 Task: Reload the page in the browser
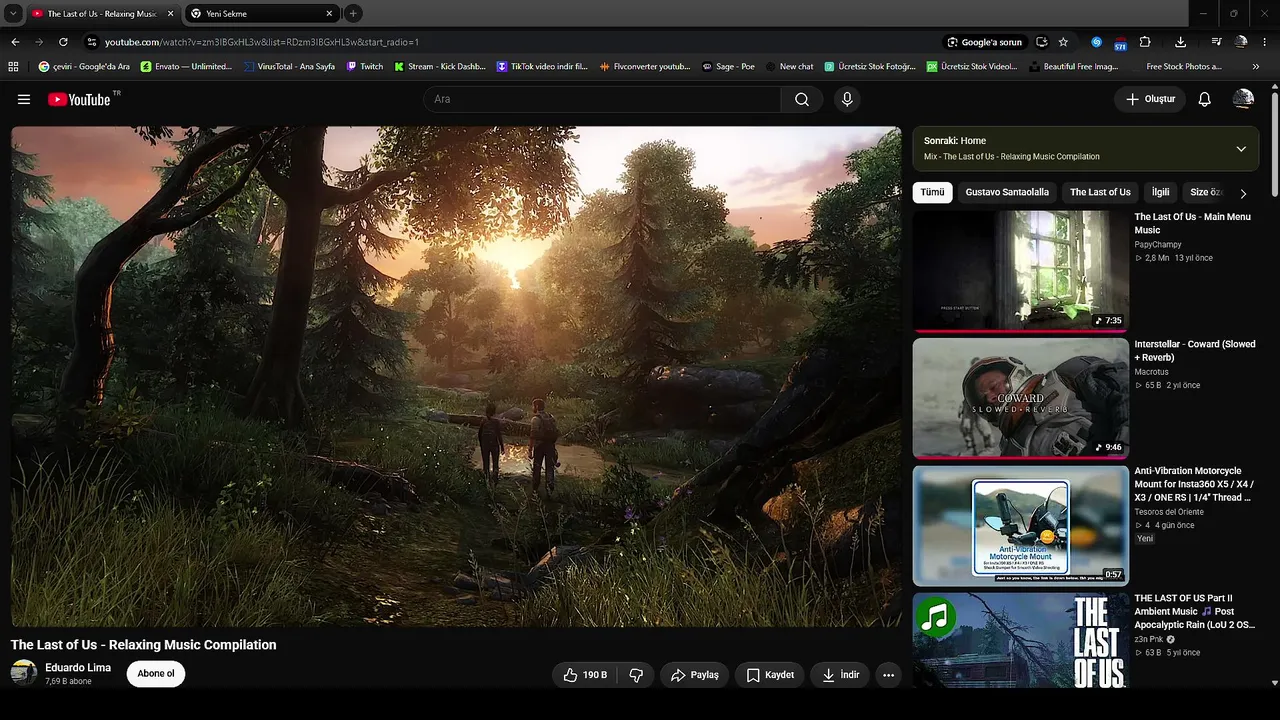pyautogui.click(x=63, y=42)
